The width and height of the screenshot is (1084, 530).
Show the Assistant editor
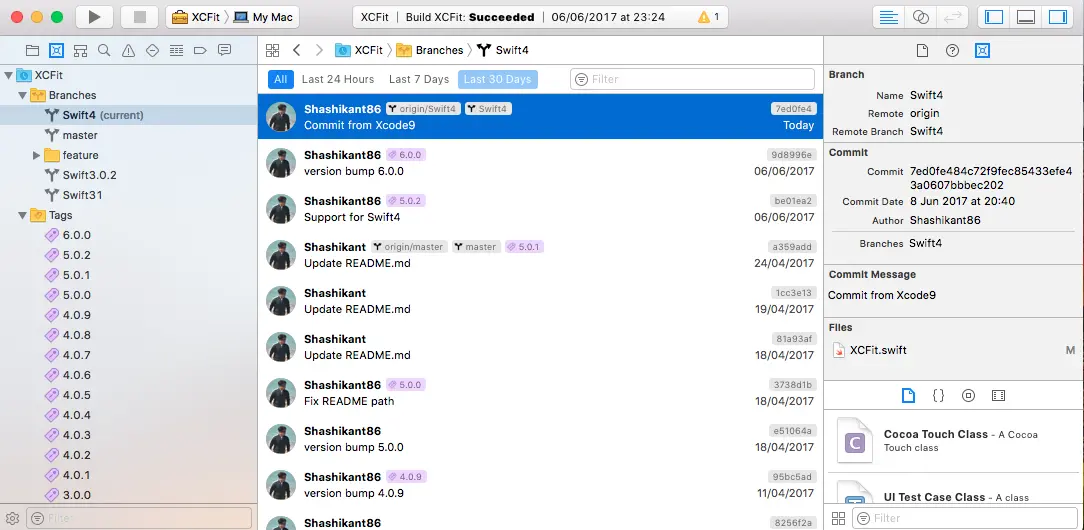pos(920,17)
